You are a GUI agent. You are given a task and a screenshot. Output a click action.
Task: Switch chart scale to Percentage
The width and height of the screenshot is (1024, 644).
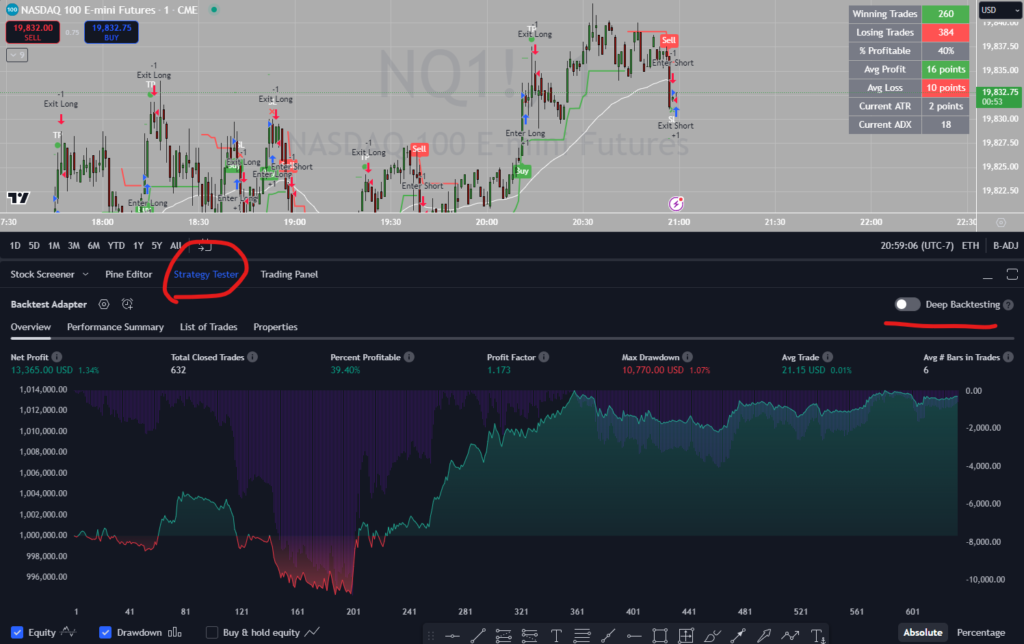[x=981, y=632]
